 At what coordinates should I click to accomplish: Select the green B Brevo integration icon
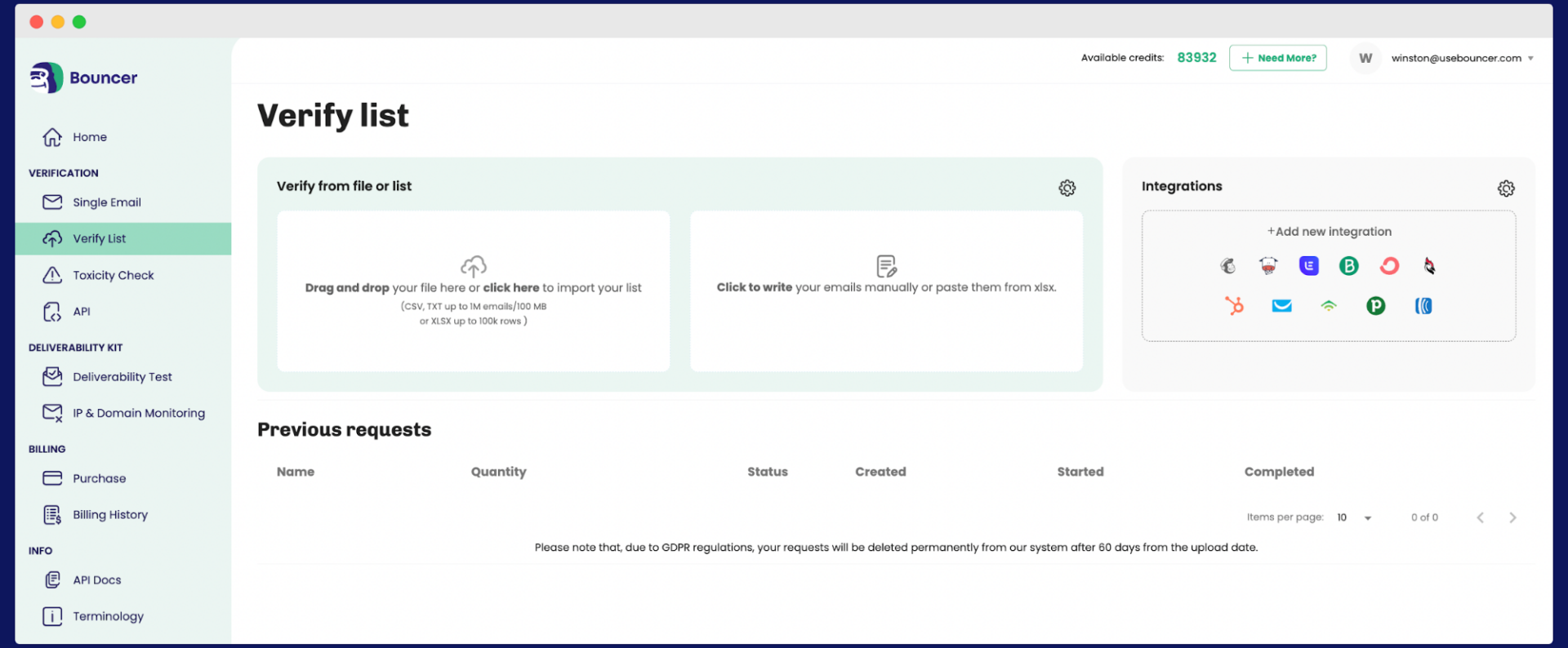tap(1349, 265)
